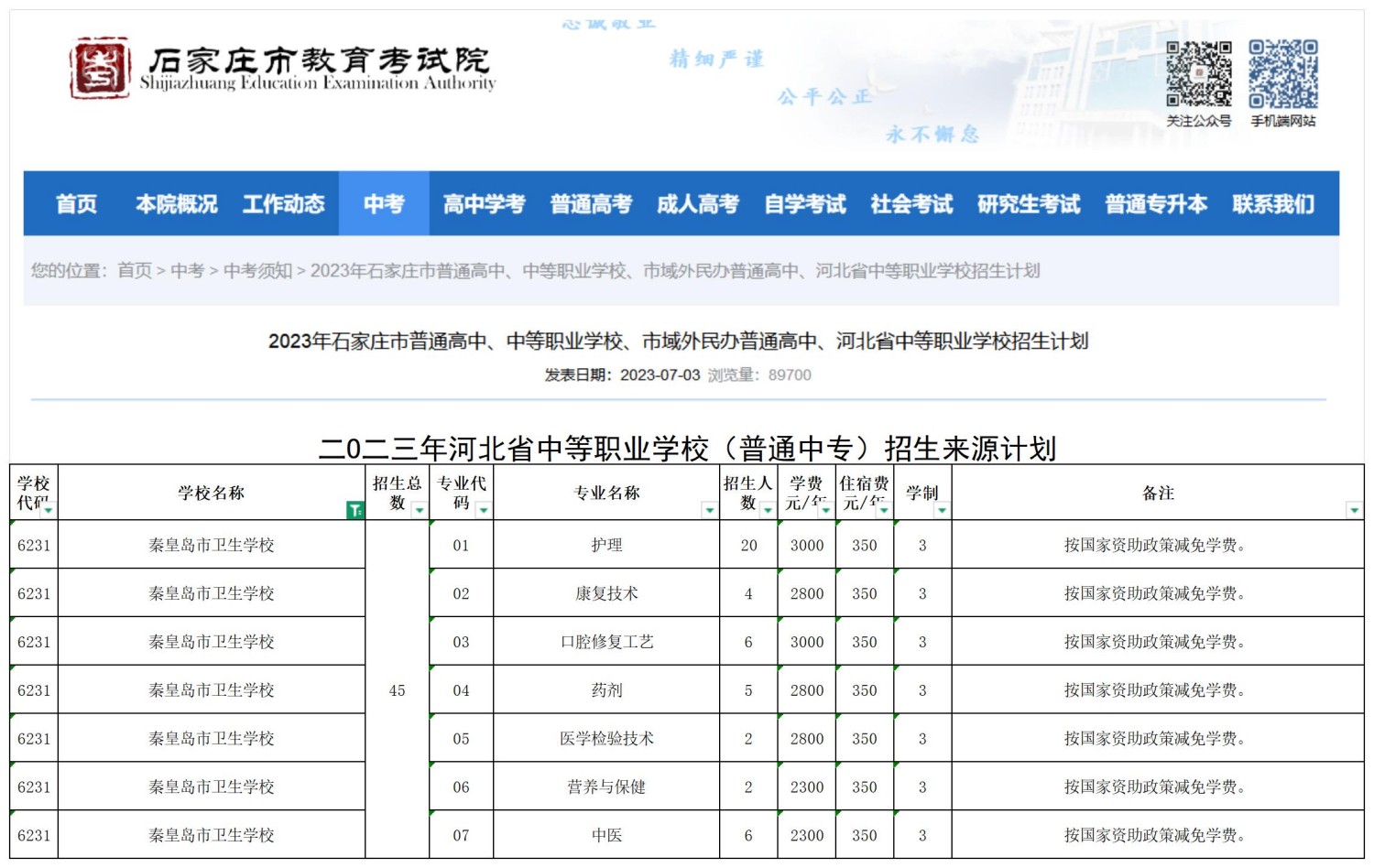
Task: Open the 学校代码 column filter dropdown
Action: point(48,510)
